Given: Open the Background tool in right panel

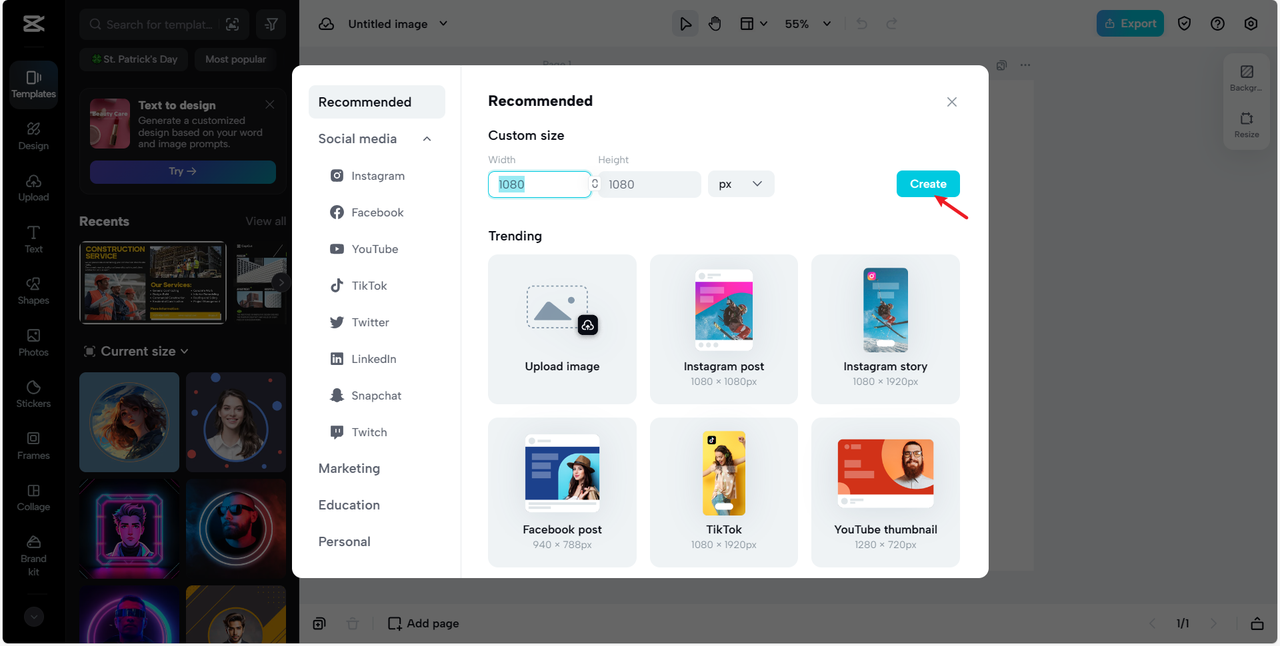Looking at the screenshot, I should 1246,79.
